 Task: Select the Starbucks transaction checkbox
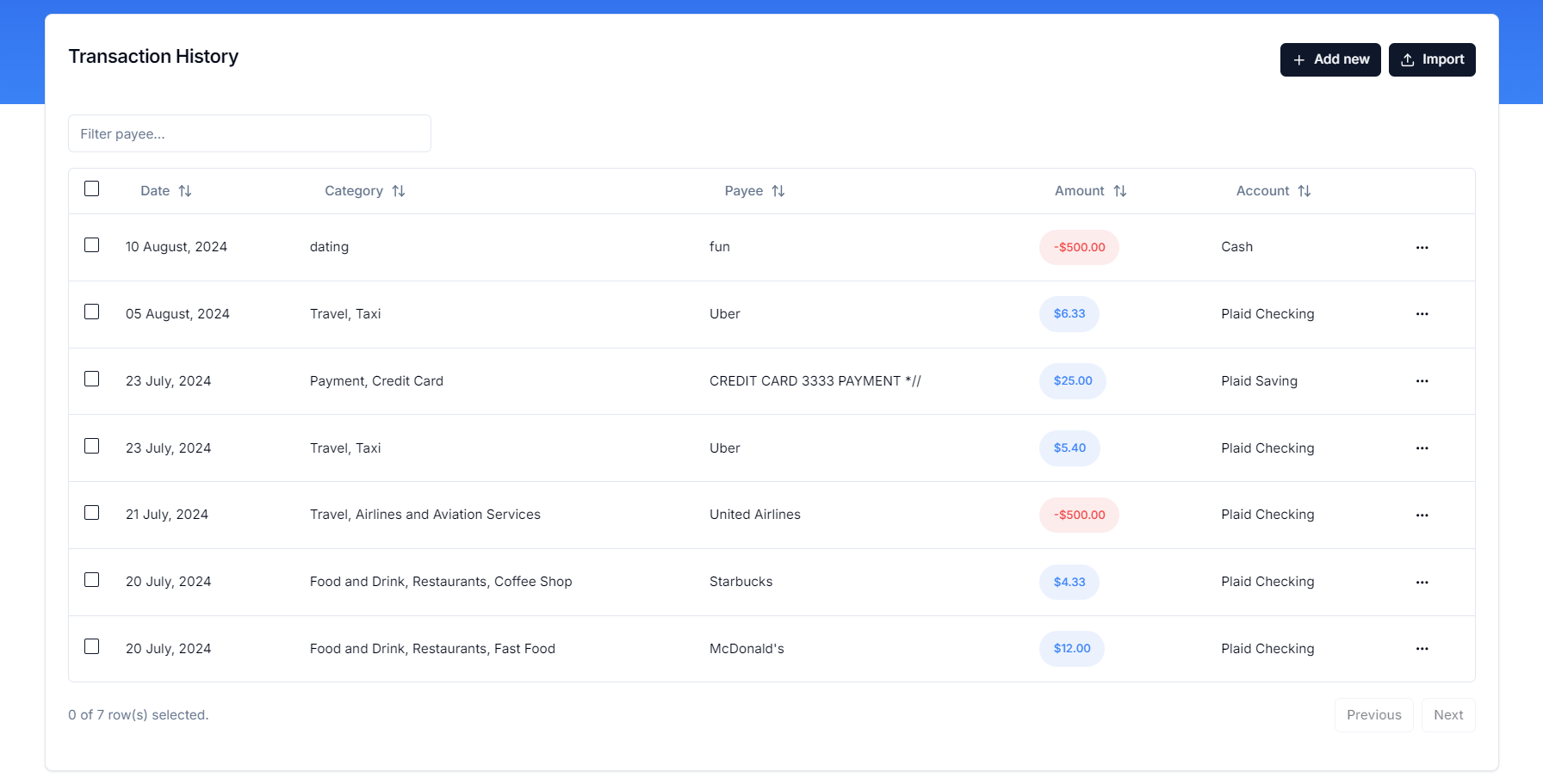92,580
